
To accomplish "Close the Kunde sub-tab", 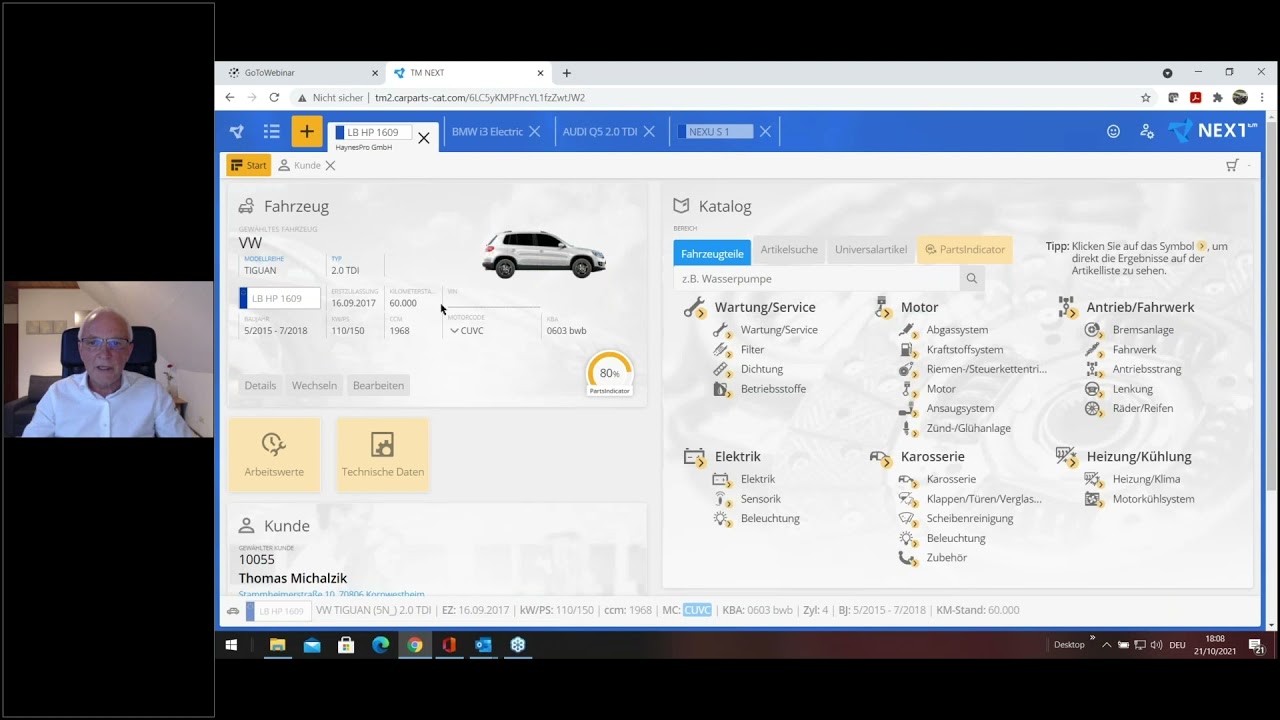I will click(330, 166).
